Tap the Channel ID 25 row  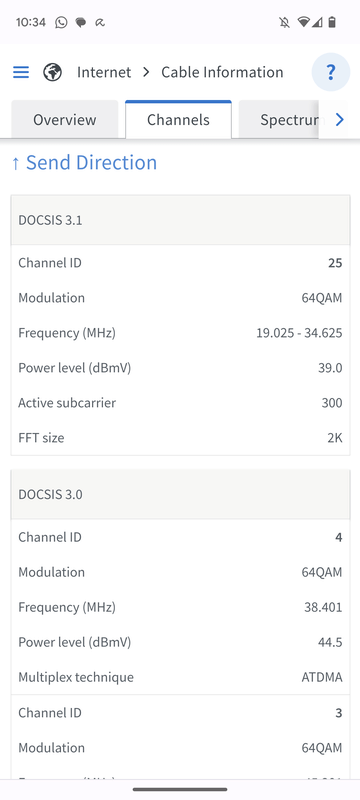coord(181,263)
